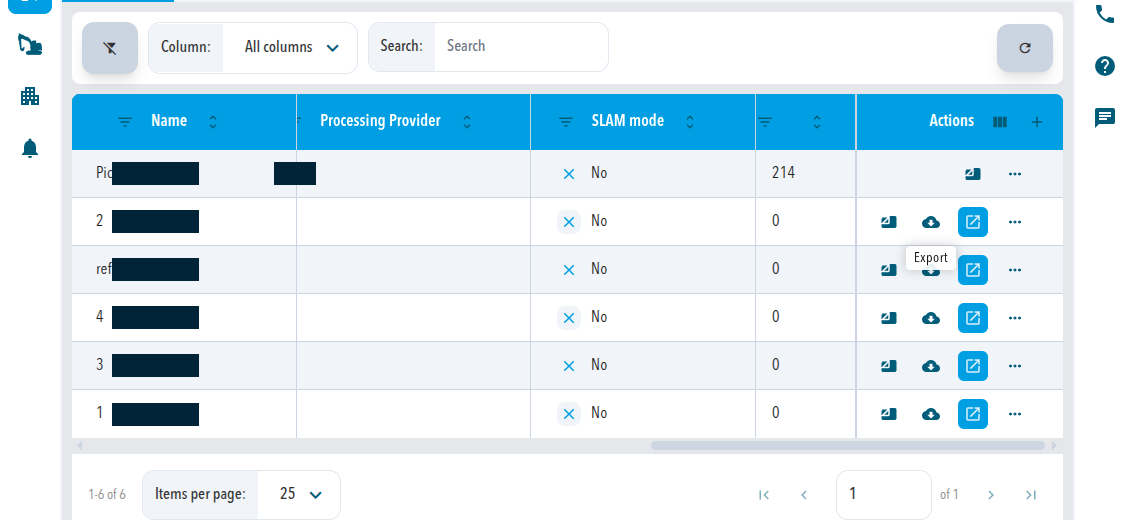Click the '1-6 of 6' count text
This screenshot has height=520, width=1135.
pyautogui.click(x=107, y=495)
